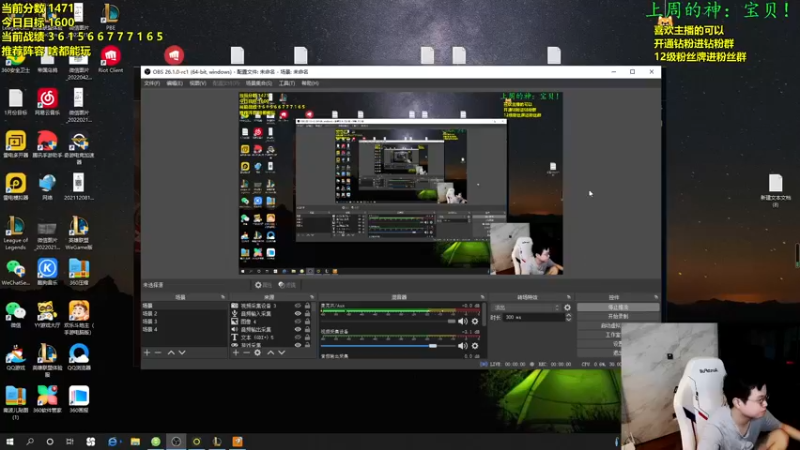Open the View menu in OBS
The width and height of the screenshot is (800, 450).
pos(198,83)
